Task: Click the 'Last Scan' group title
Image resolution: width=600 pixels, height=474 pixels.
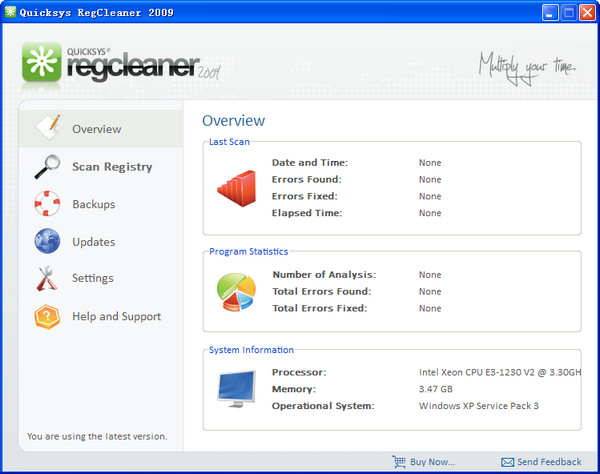Action: tap(229, 142)
